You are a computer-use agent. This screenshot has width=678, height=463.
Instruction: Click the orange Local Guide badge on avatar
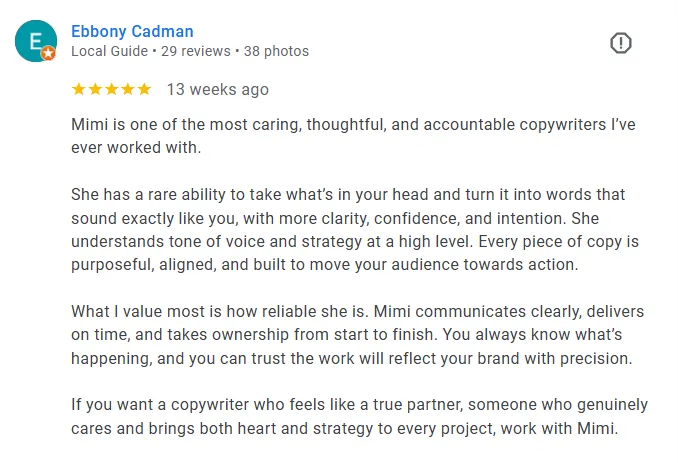click(x=48, y=53)
